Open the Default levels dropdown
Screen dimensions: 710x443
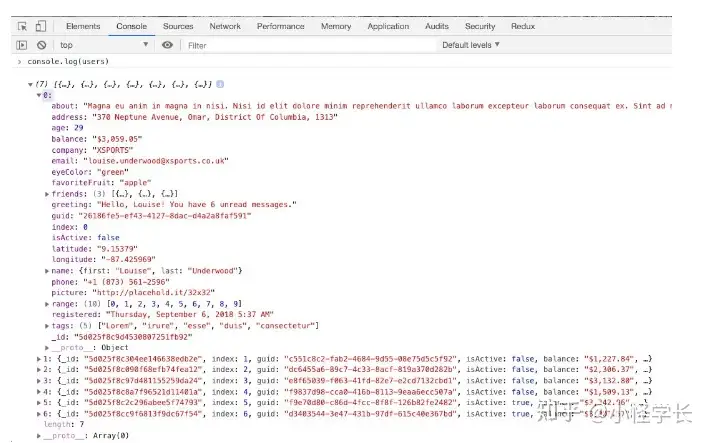471,45
